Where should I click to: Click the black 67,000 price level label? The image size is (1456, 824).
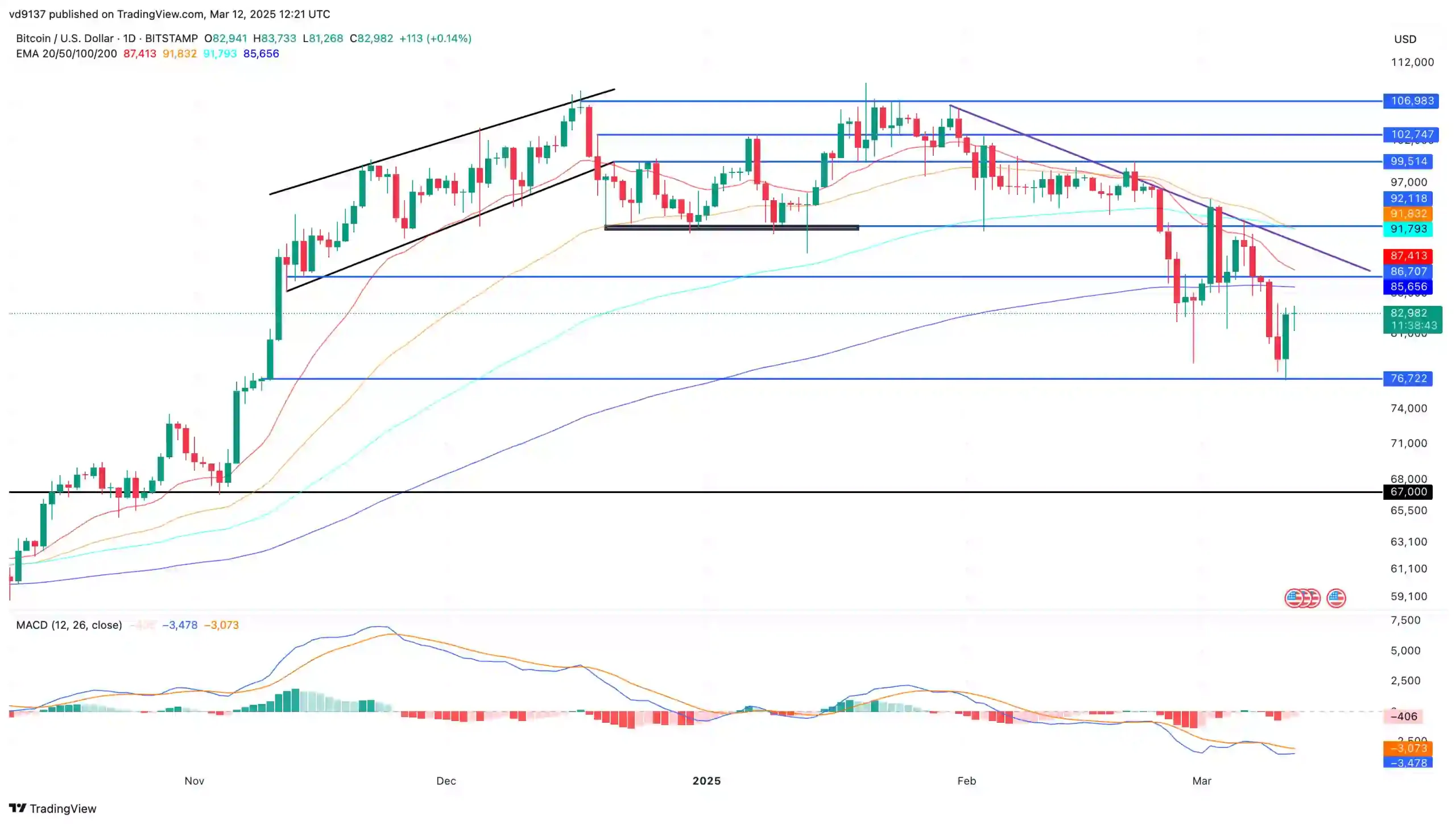1408,491
